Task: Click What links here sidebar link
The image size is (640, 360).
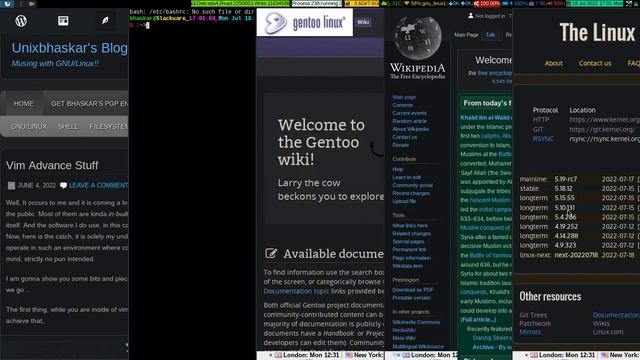Action: 410,225
